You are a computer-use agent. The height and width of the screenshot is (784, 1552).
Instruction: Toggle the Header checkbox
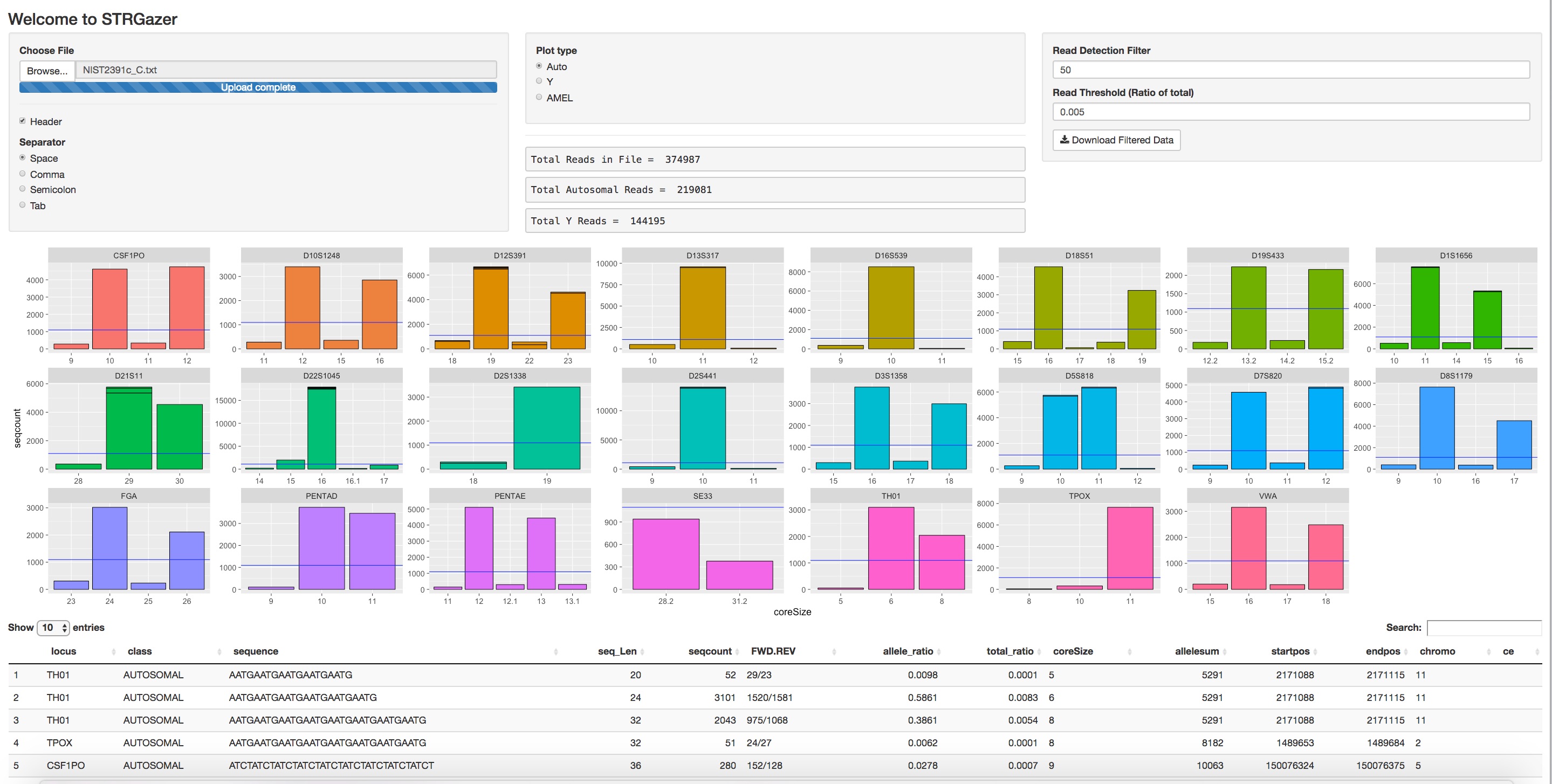point(22,121)
